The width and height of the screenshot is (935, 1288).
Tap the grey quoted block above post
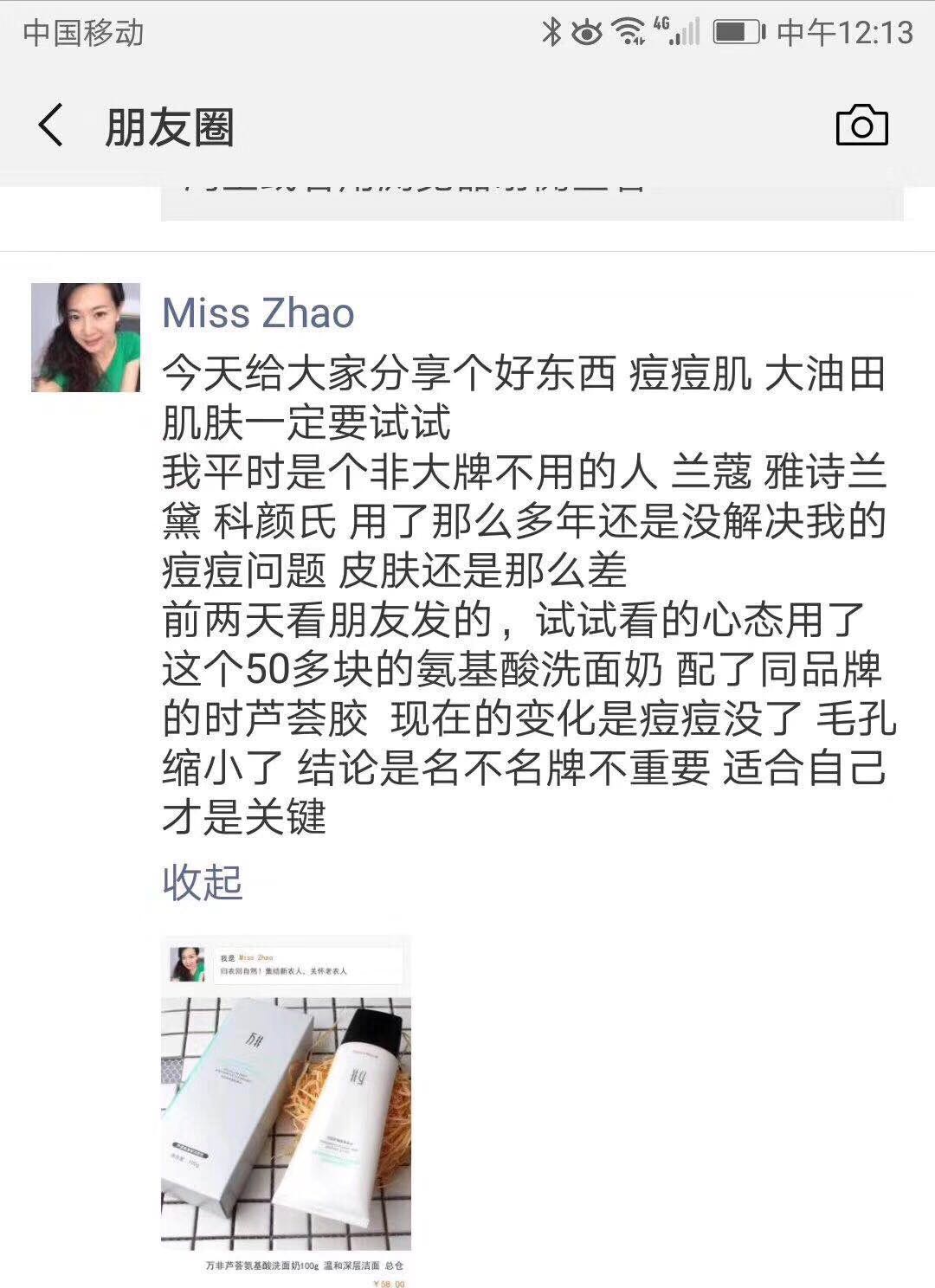(532, 201)
